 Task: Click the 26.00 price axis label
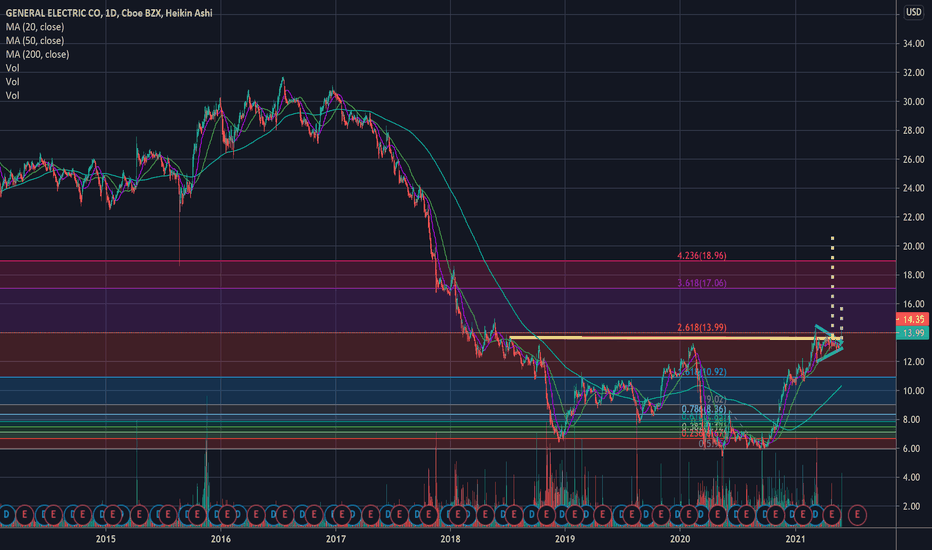point(914,159)
